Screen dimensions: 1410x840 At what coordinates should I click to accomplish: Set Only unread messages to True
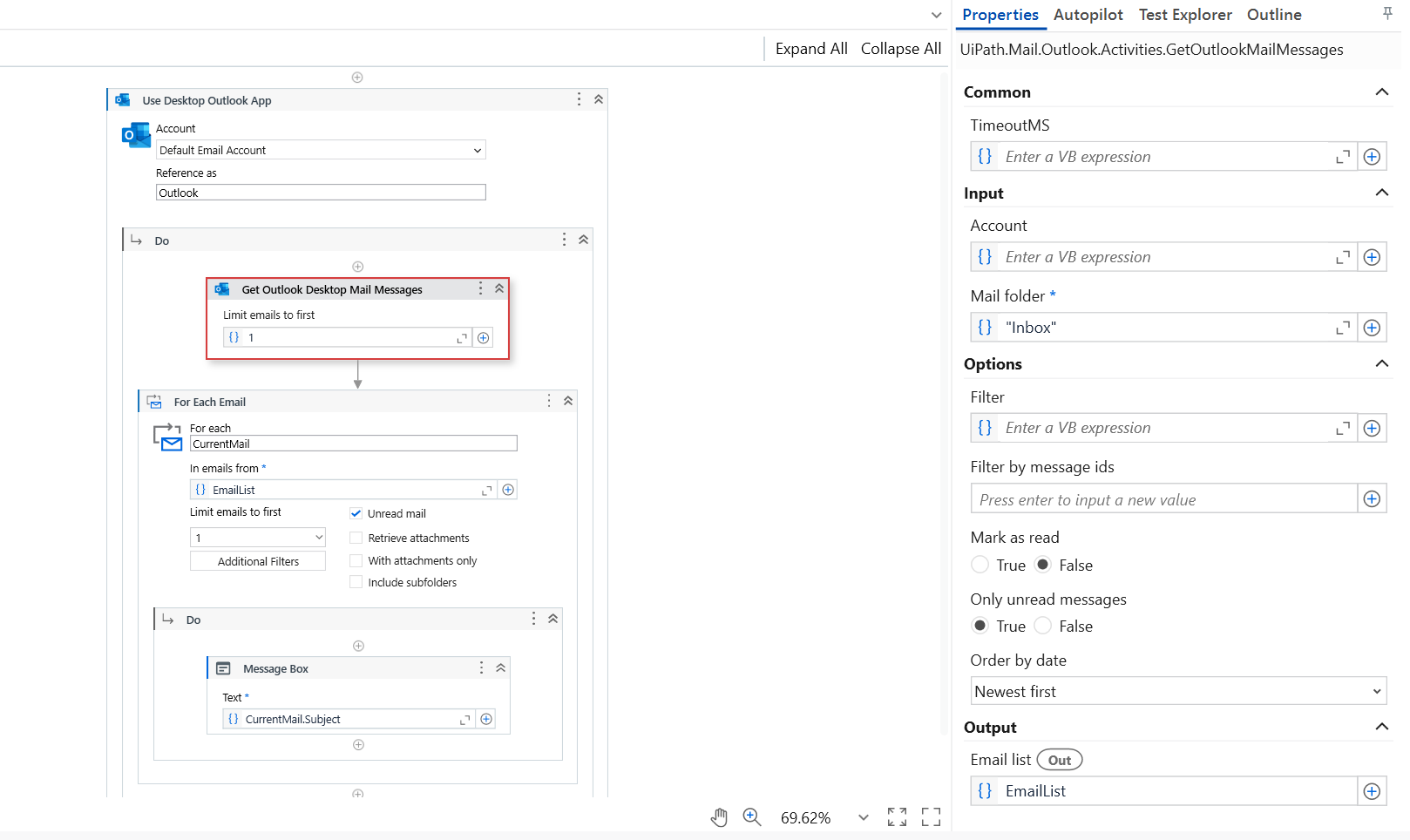tap(980, 626)
